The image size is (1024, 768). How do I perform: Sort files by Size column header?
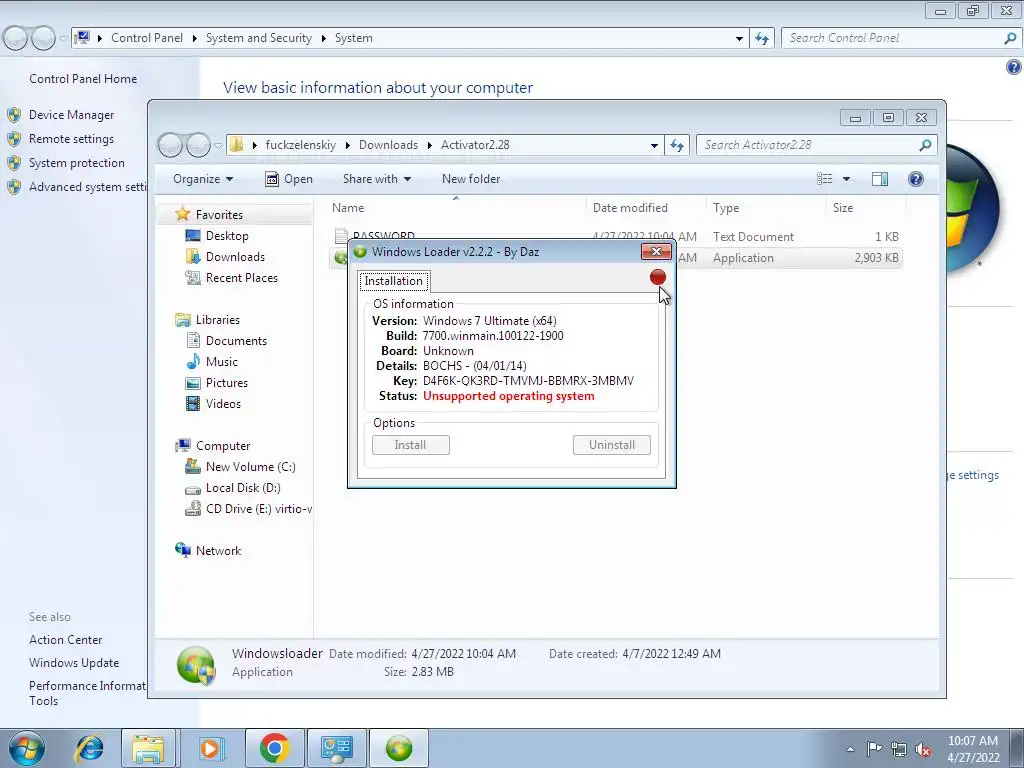point(842,208)
